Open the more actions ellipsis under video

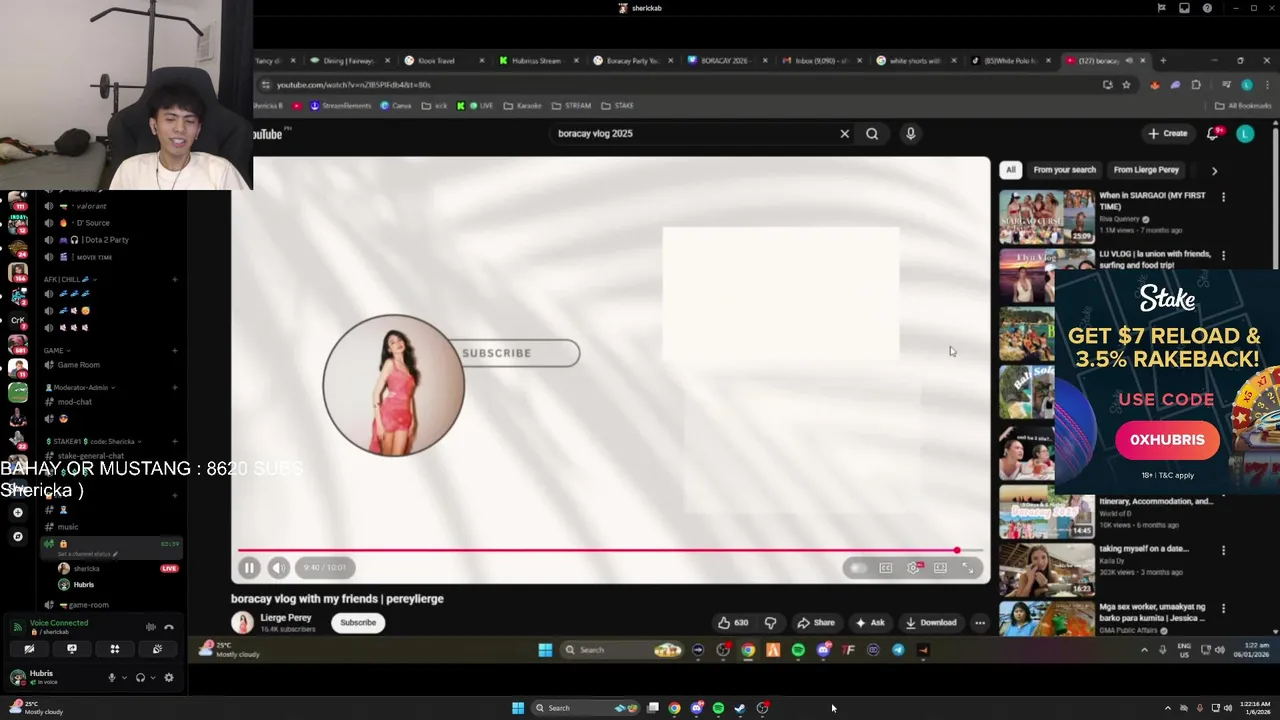(x=980, y=622)
